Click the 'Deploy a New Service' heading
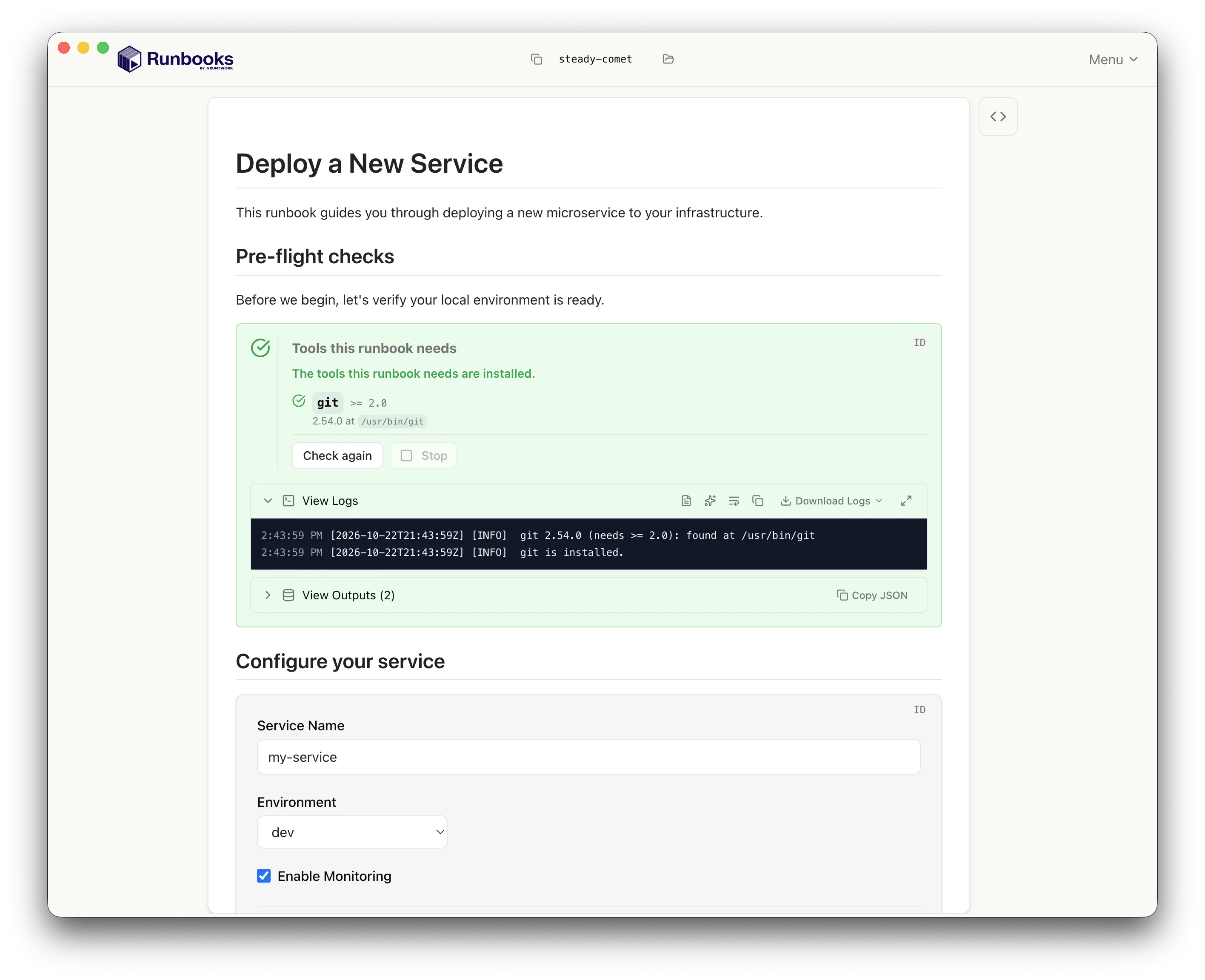The image size is (1205, 980). pyautogui.click(x=369, y=164)
